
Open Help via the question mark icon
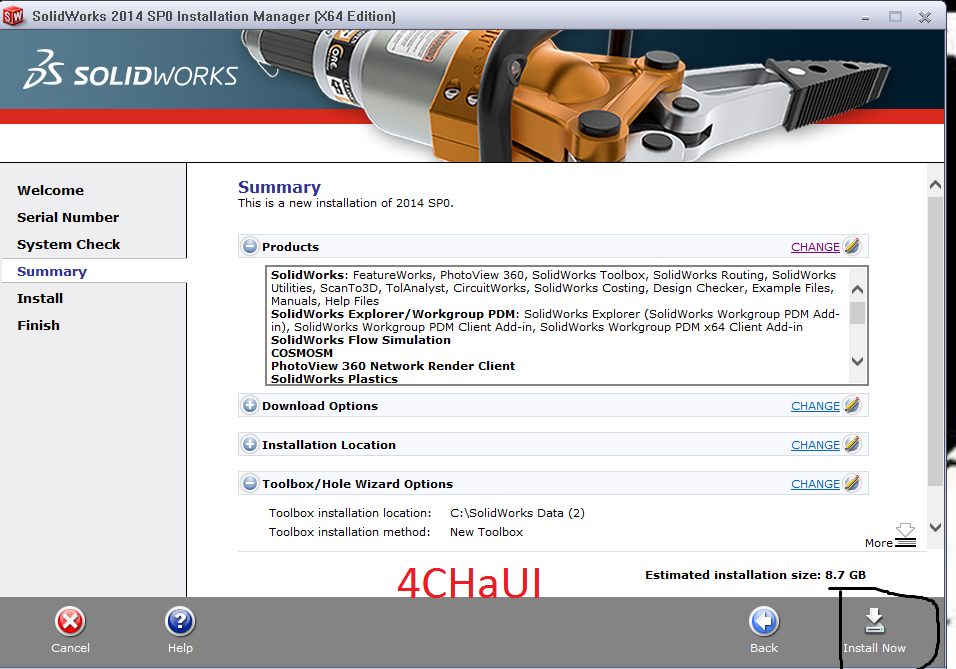pos(180,622)
